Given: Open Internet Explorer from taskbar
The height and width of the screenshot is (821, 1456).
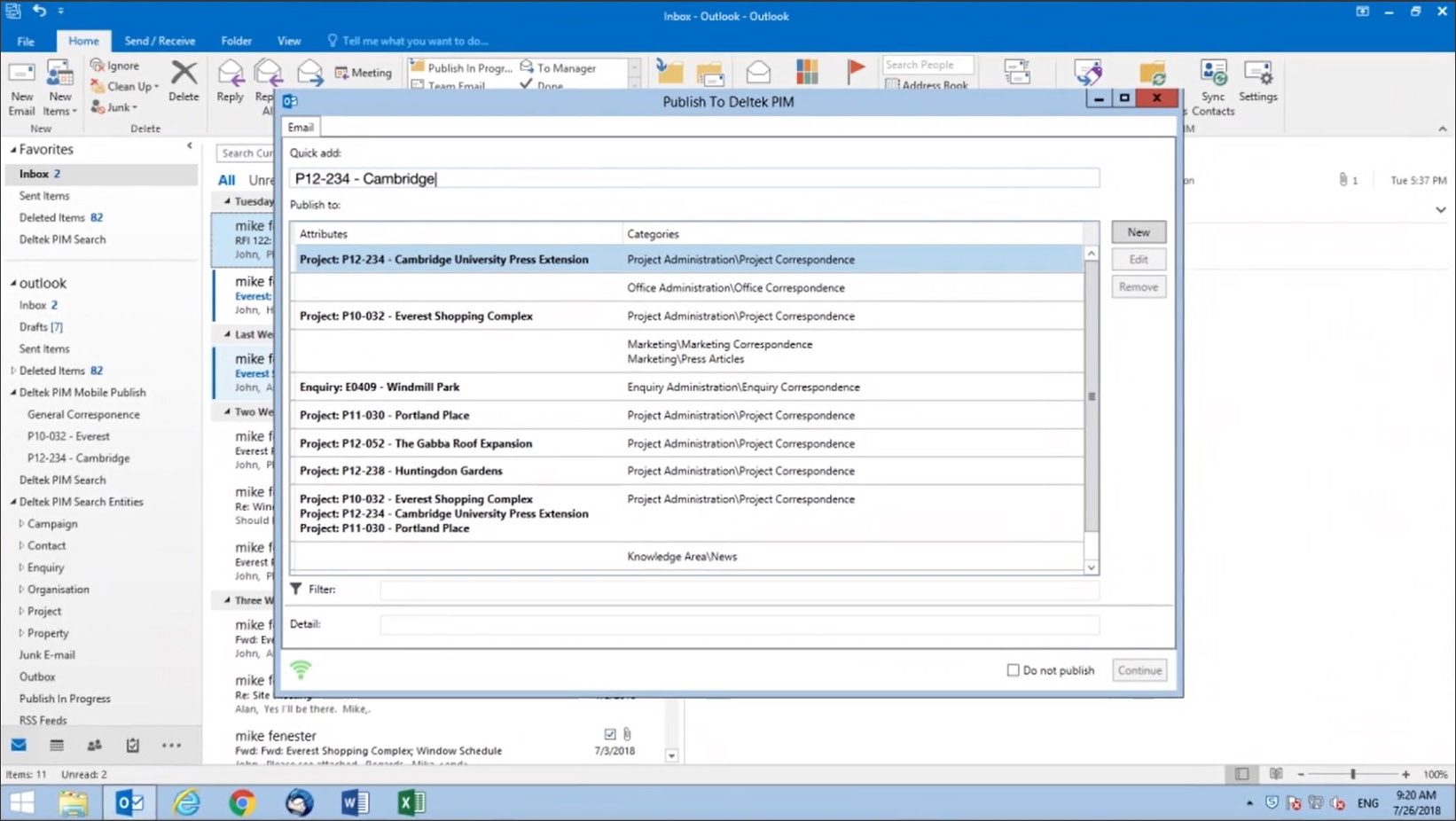Looking at the screenshot, I should (x=187, y=802).
